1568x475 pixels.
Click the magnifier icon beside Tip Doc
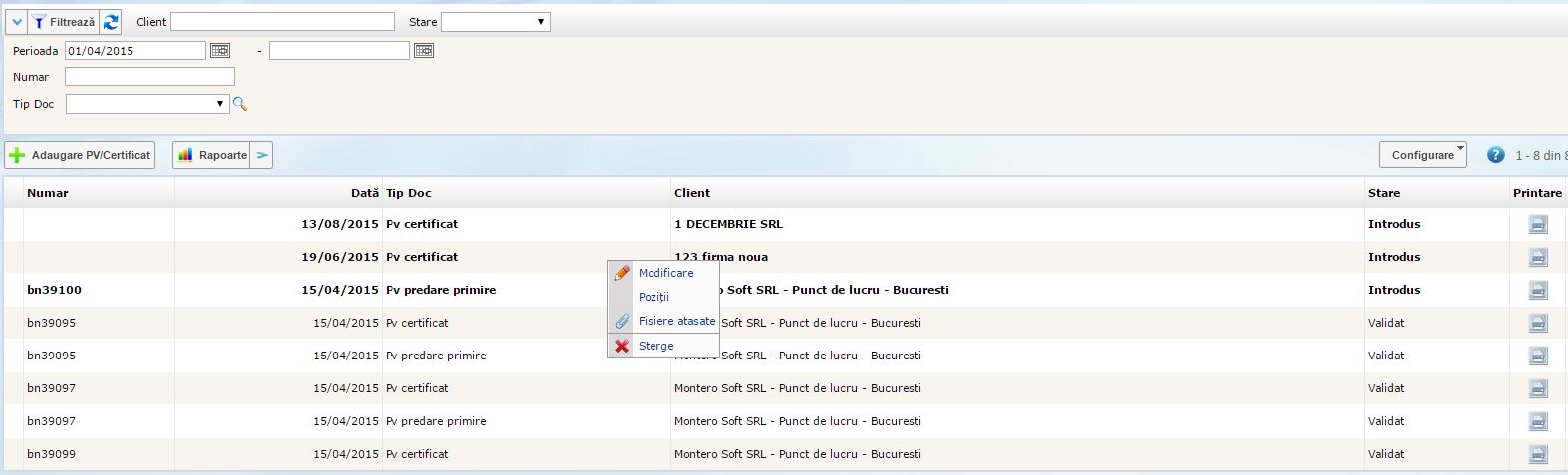click(x=239, y=104)
